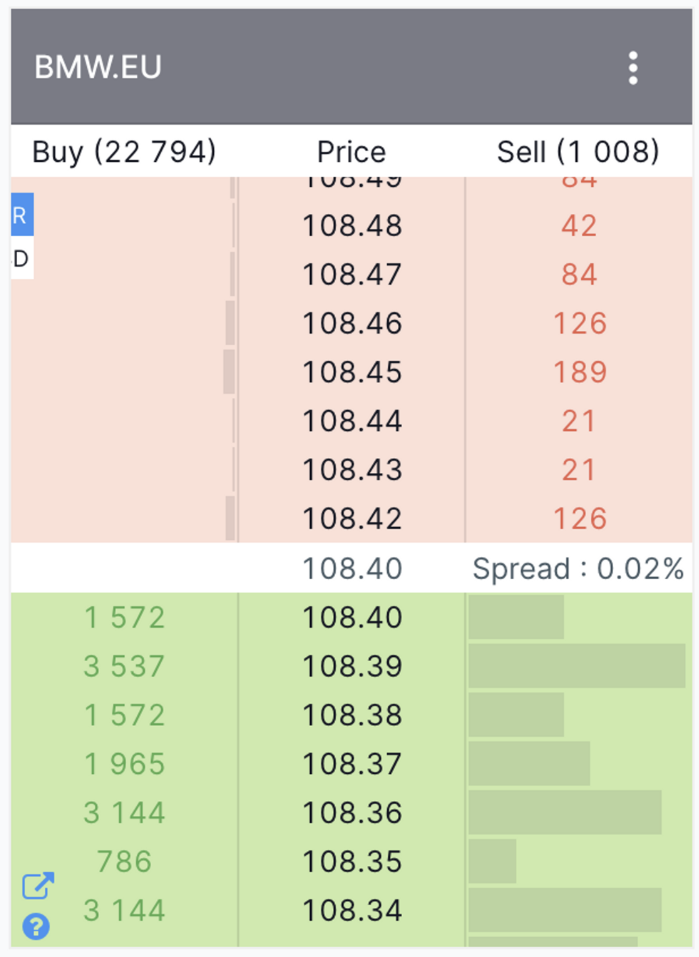Select the 108.45 ask price row
The width and height of the screenshot is (699, 957).
(x=352, y=372)
